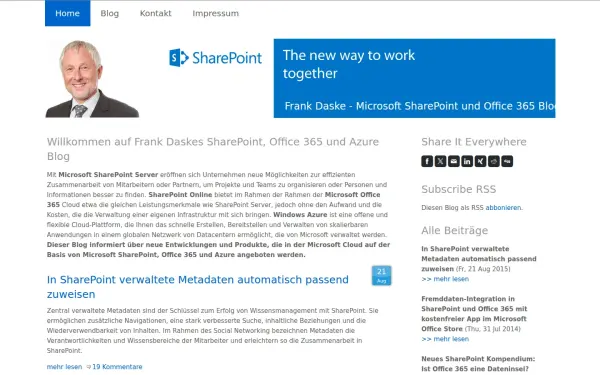Open the Kontakt page
This screenshot has width=600, height=375.
point(156,13)
